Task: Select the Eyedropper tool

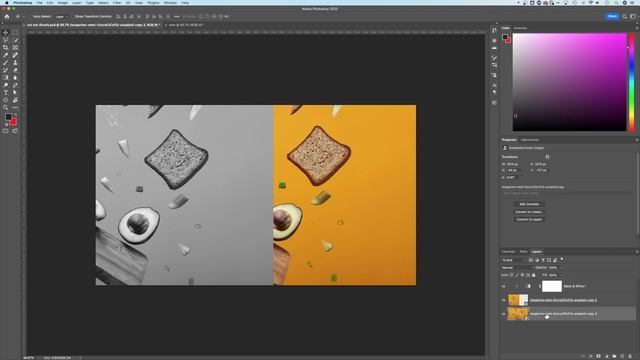Action: pos(6,55)
